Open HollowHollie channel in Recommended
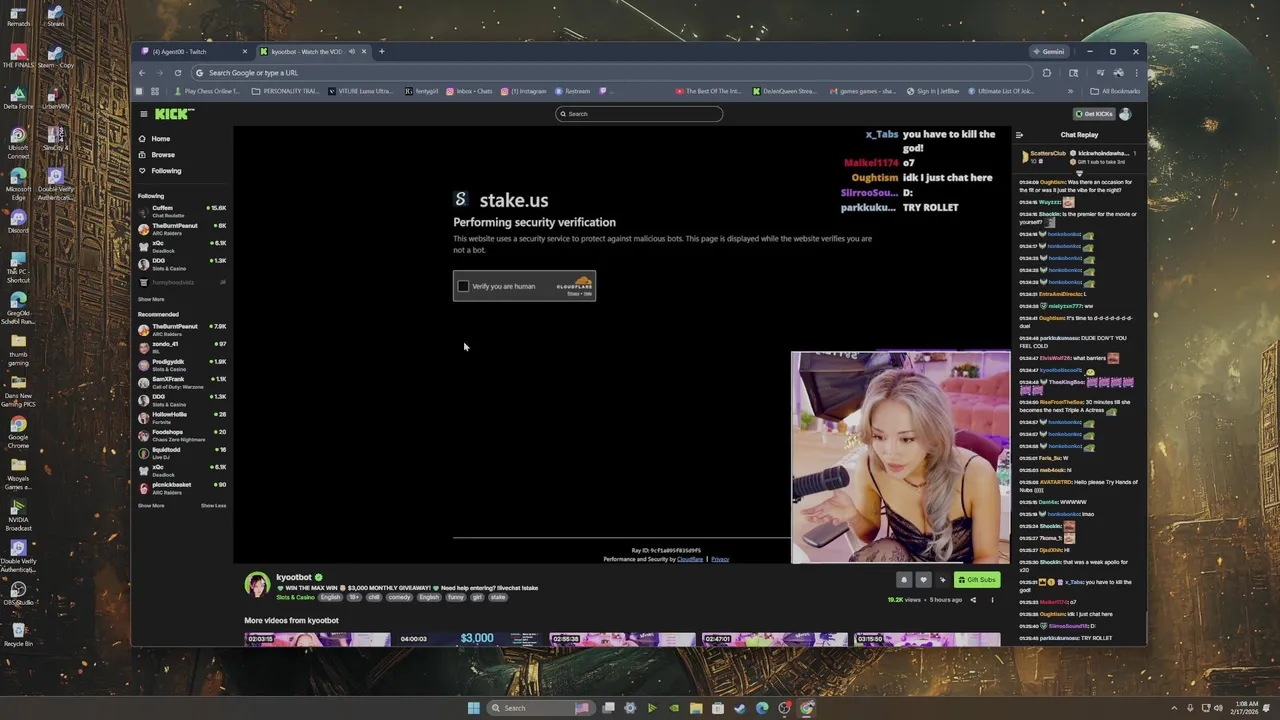 [182, 417]
